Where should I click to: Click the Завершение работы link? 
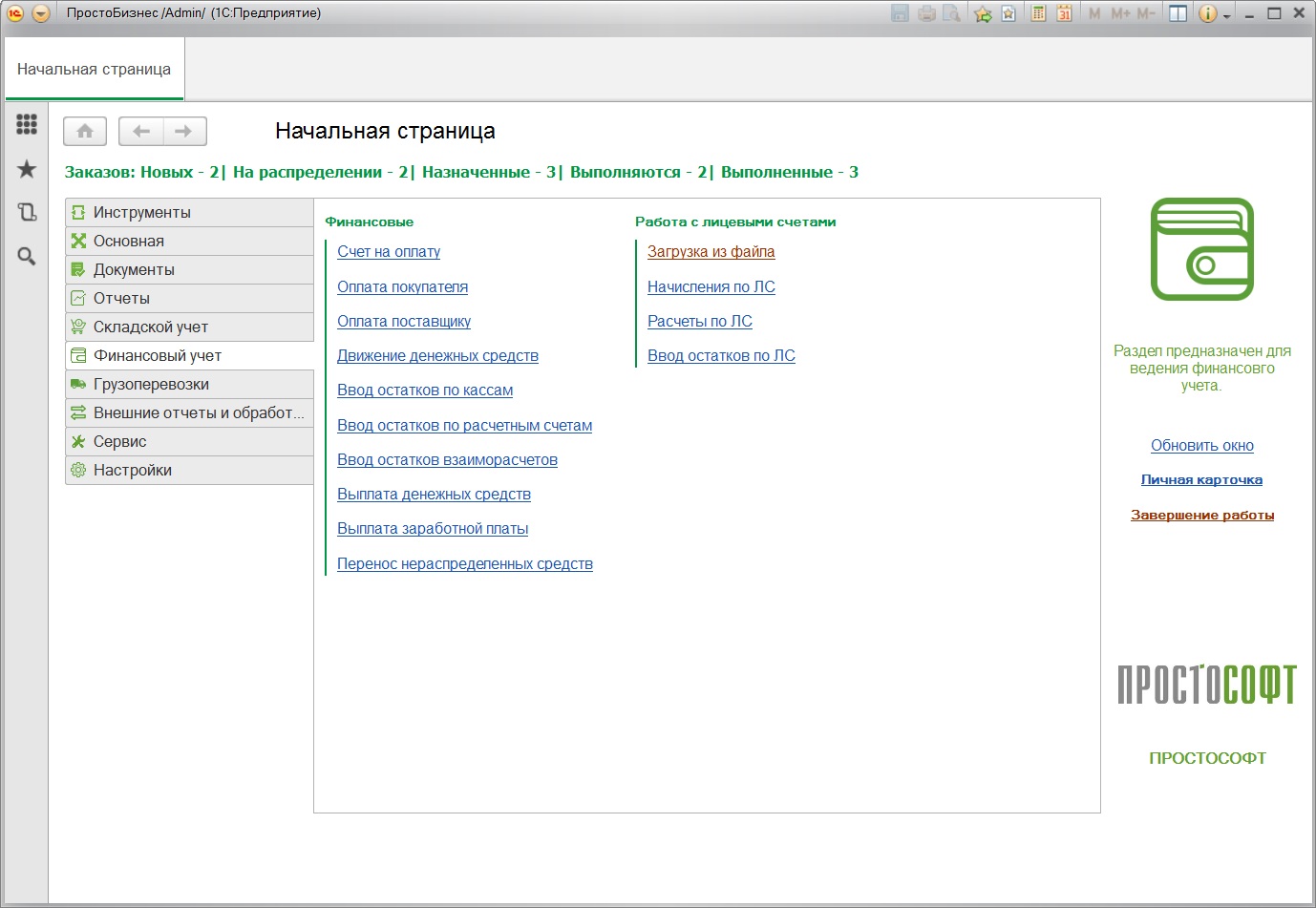(x=1201, y=516)
